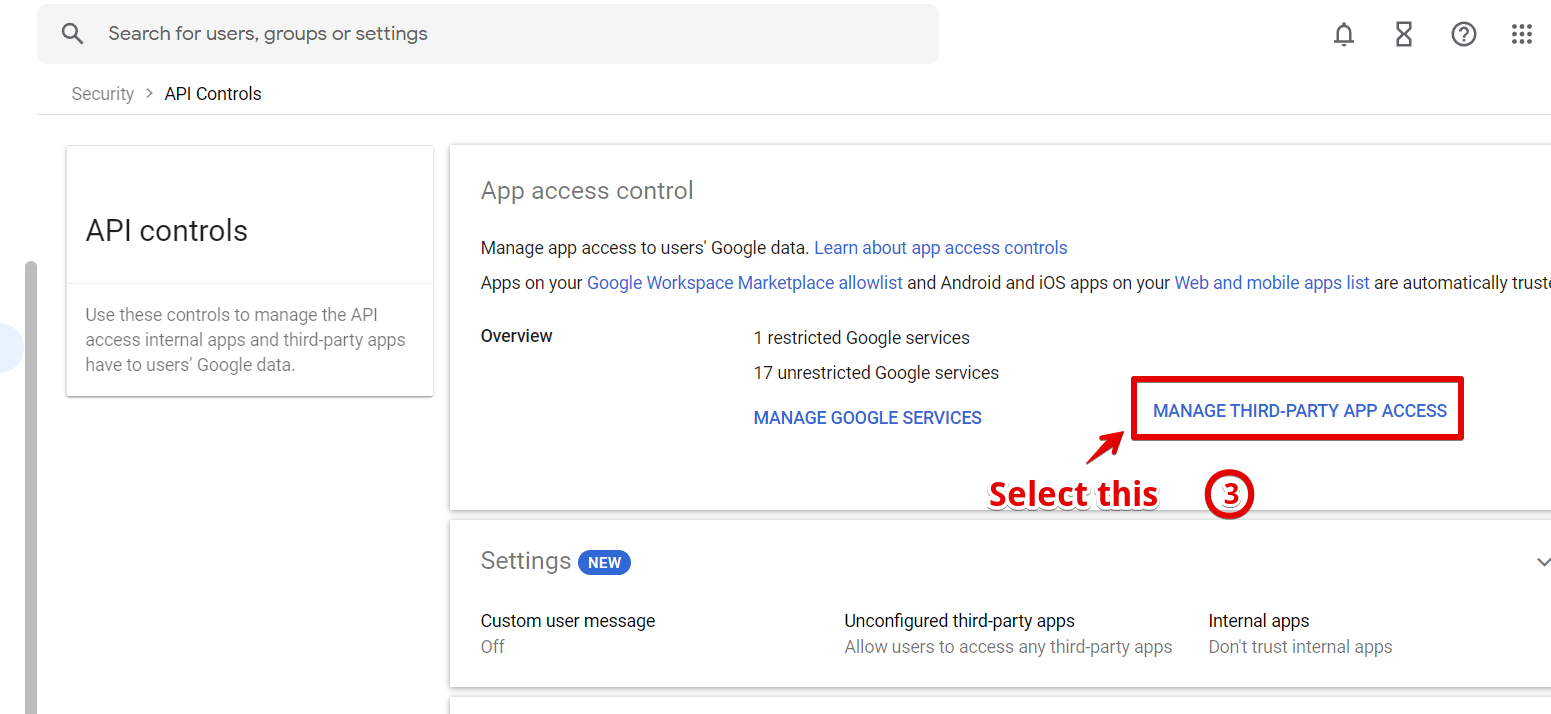Click the NEW badge beside Settings

point(604,562)
